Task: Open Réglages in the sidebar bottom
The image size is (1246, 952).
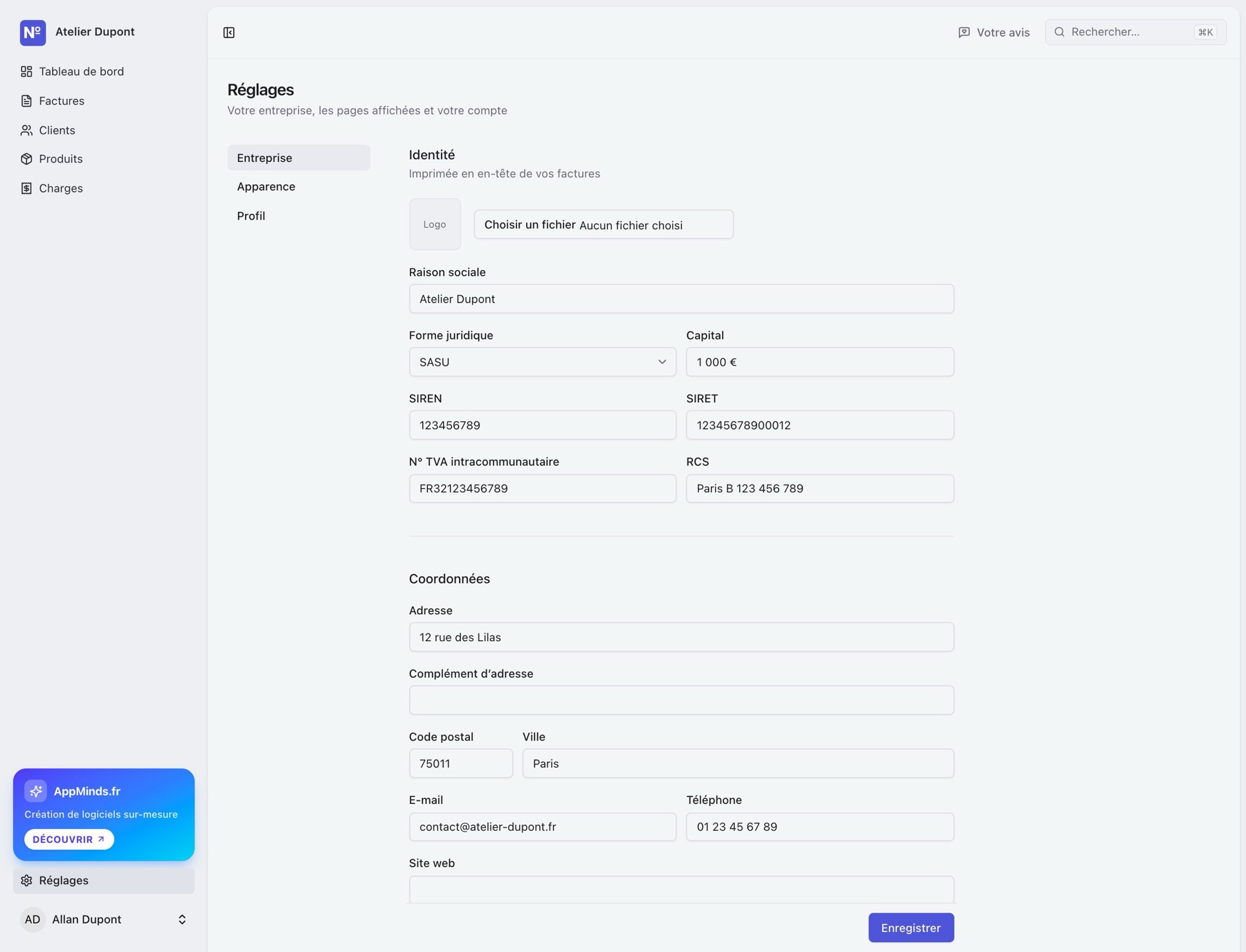Action: [104, 881]
